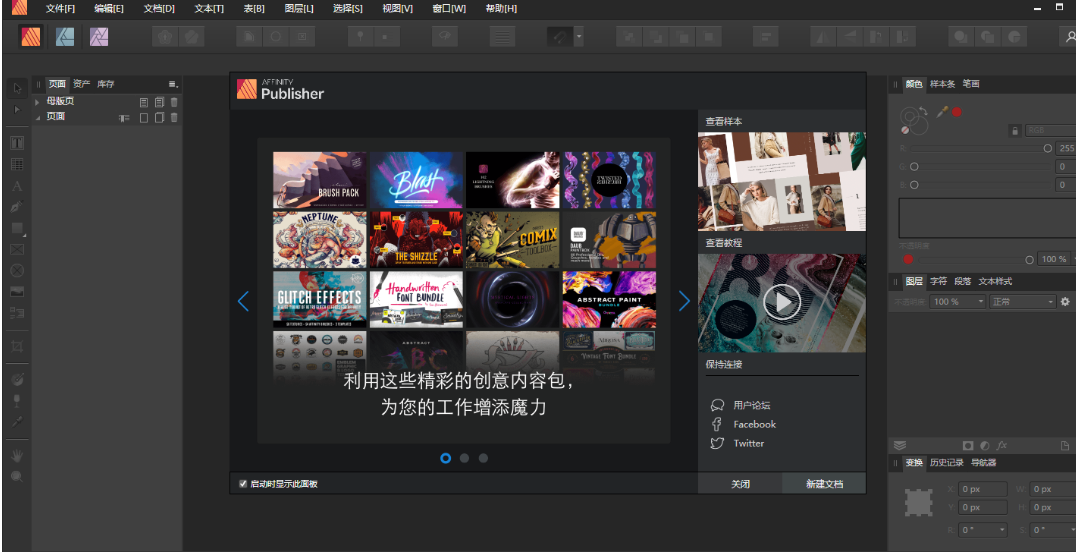Switch to Designer persona icon
1076x552 pixels.
65,36
